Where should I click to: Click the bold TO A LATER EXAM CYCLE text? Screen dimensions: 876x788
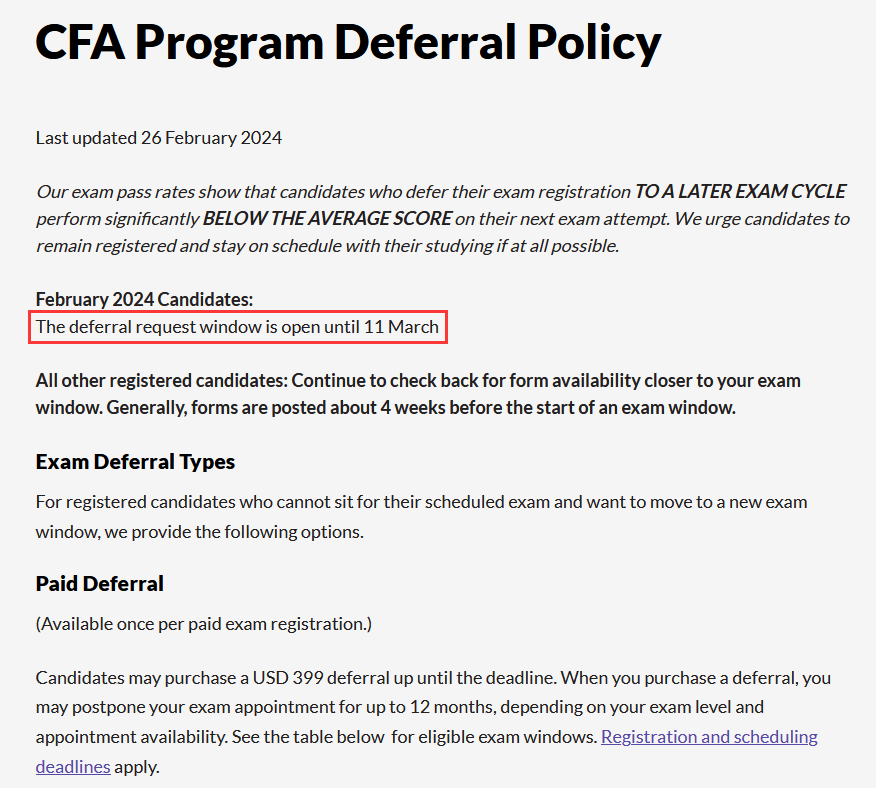click(x=741, y=192)
